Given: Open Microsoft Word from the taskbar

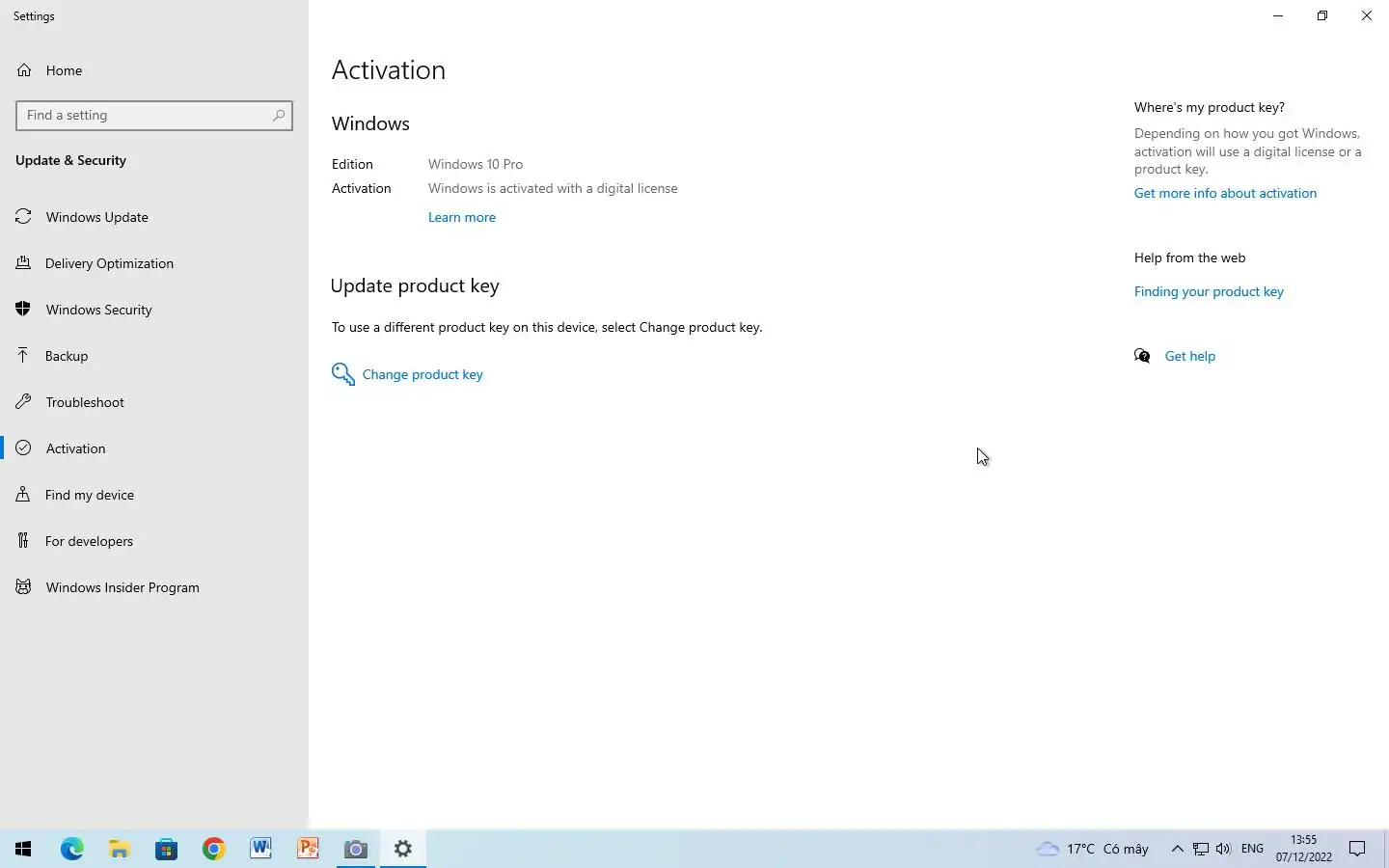Looking at the screenshot, I should (260, 849).
